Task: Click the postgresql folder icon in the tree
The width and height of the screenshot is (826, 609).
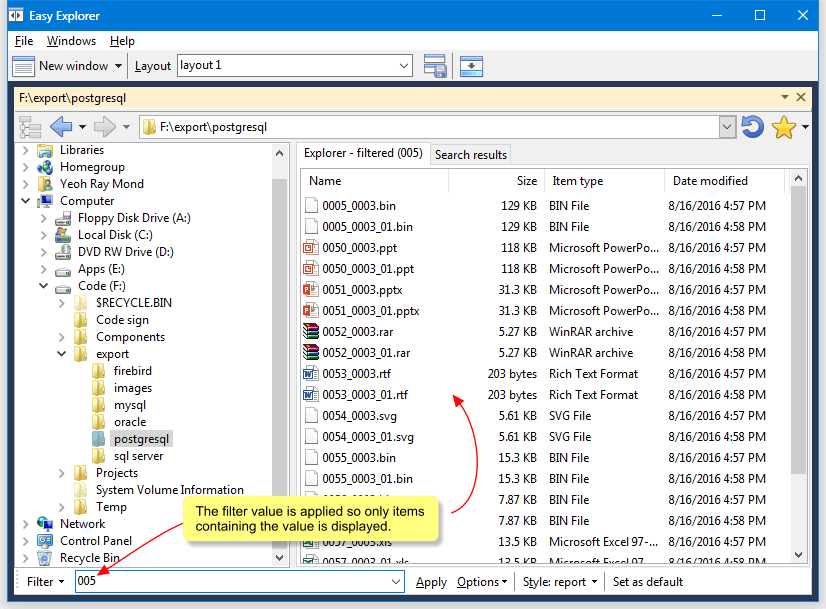Action: click(x=99, y=439)
